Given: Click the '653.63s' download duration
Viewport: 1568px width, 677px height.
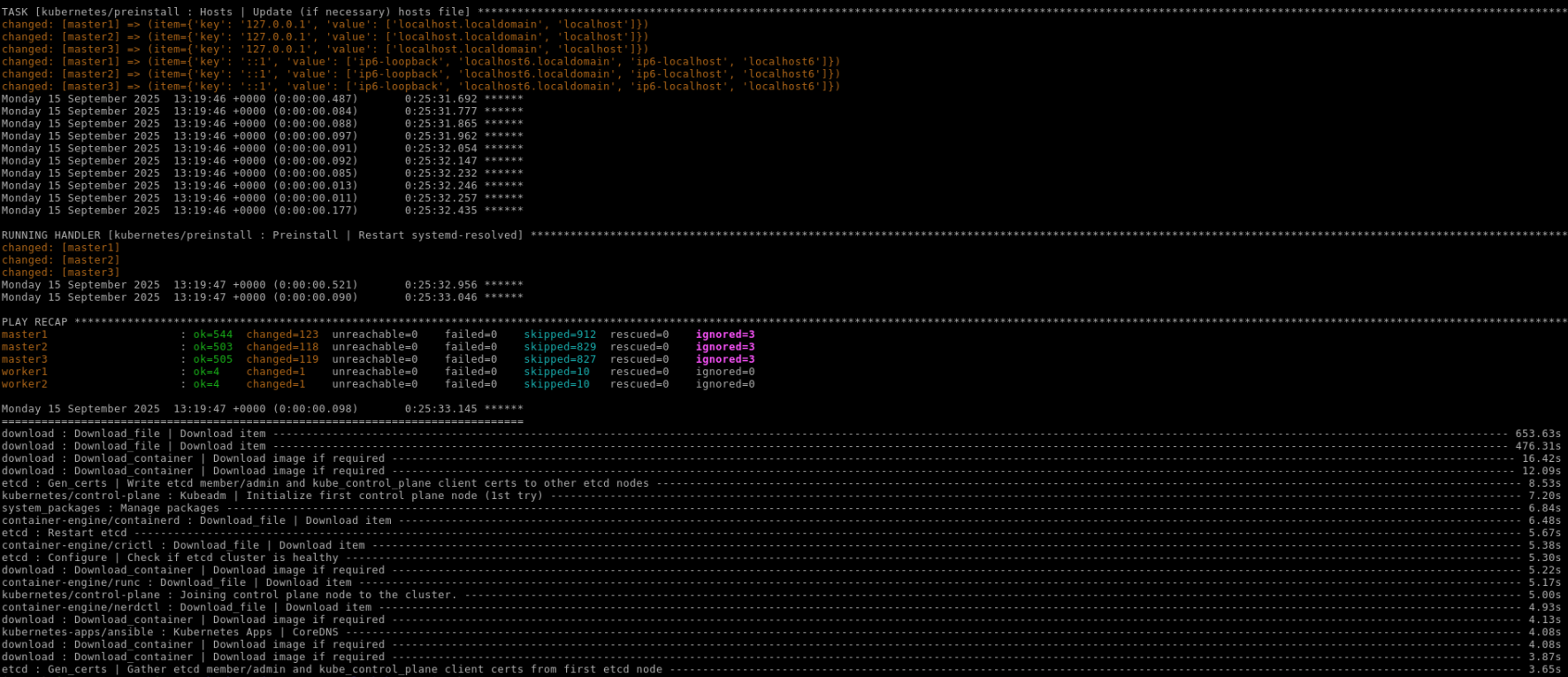Looking at the screenshot, I should [x=1538, y=434].
